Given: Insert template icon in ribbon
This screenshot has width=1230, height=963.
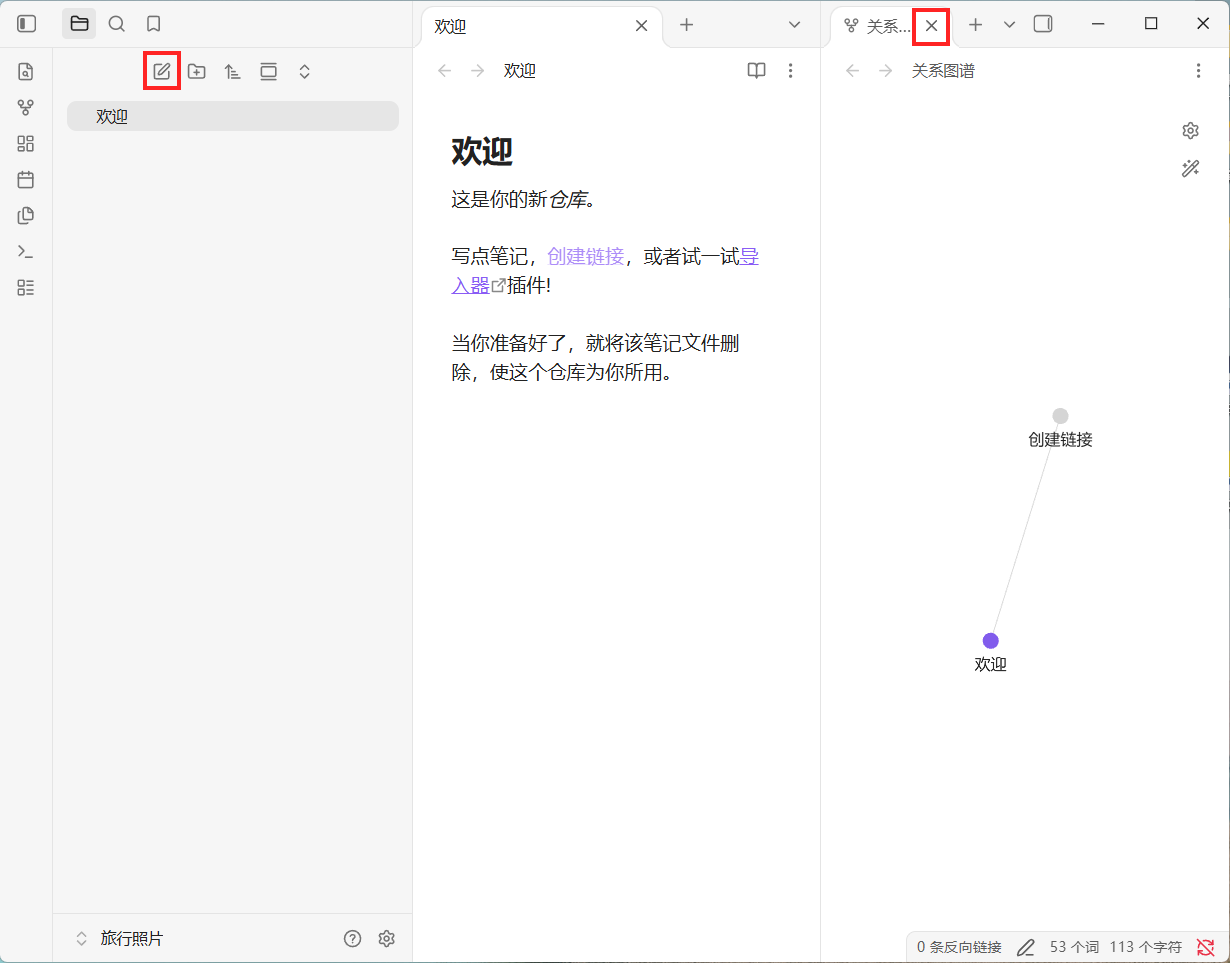Looking at the screenshot, I should (x=26, y=216).
